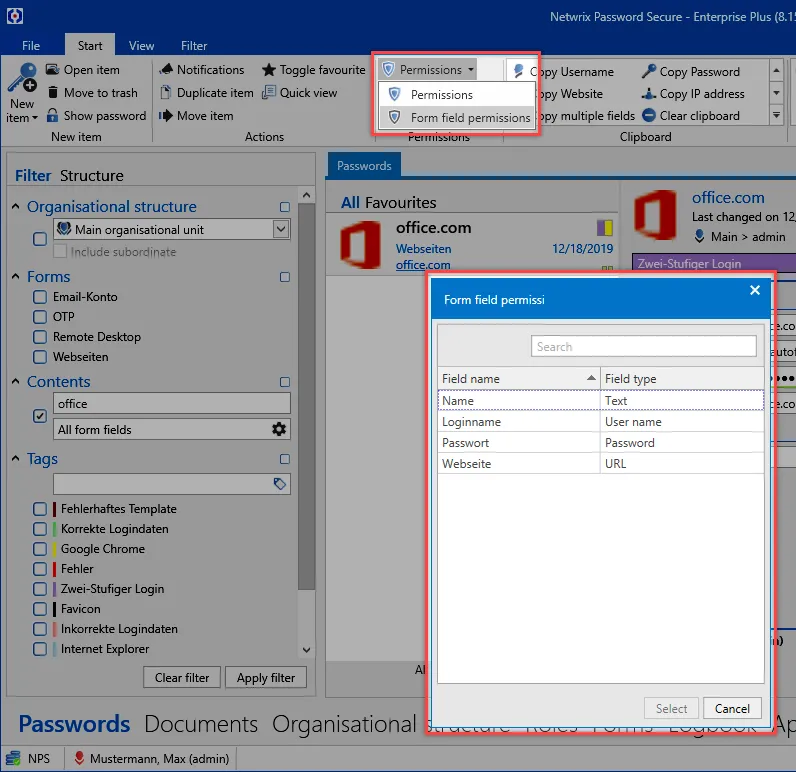Click office.com logo in password list
The height and width of the screenshot is (772, 796).
pos(360,245)
